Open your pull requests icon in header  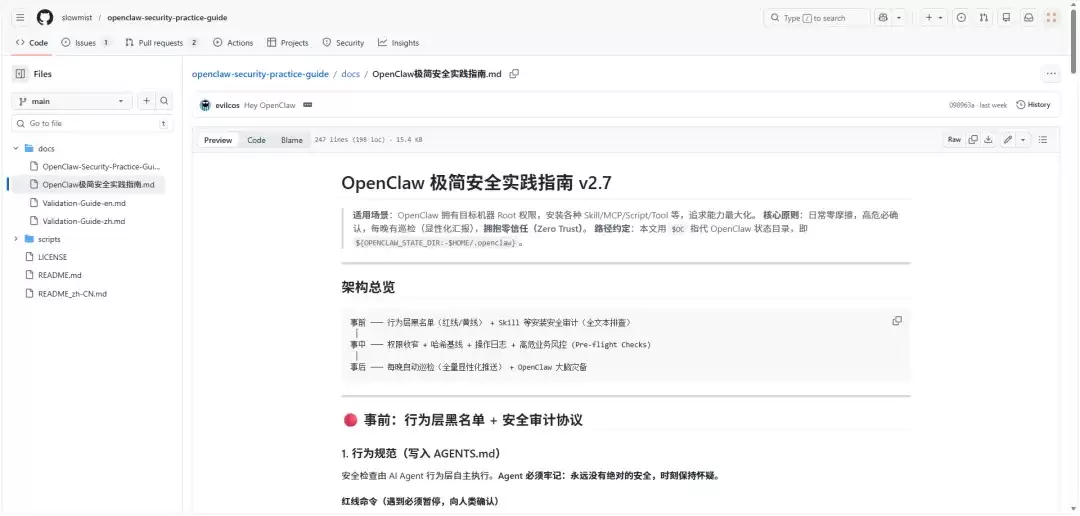coord(984,18)
